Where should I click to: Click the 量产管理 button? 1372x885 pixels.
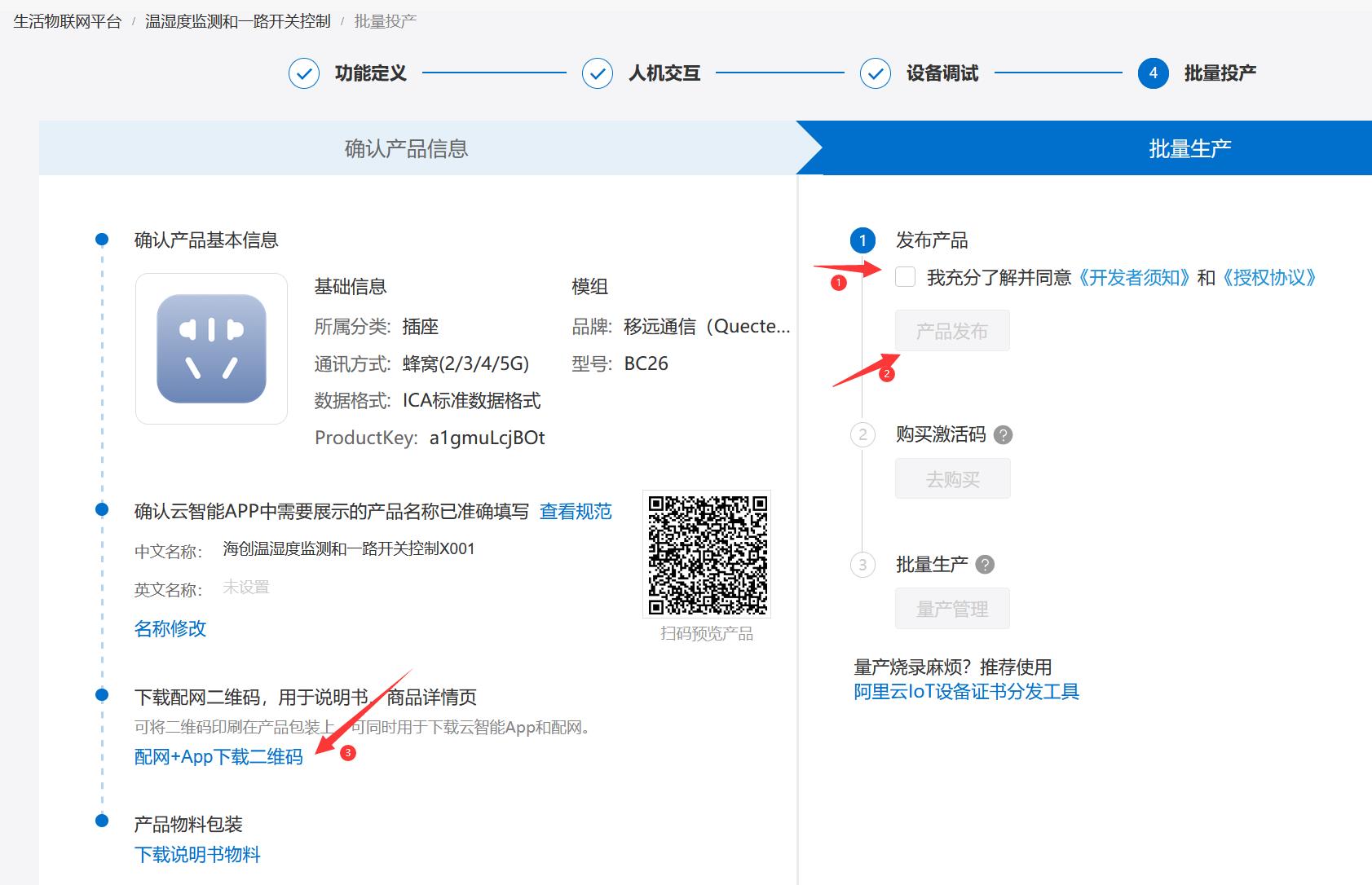(952, 609)
